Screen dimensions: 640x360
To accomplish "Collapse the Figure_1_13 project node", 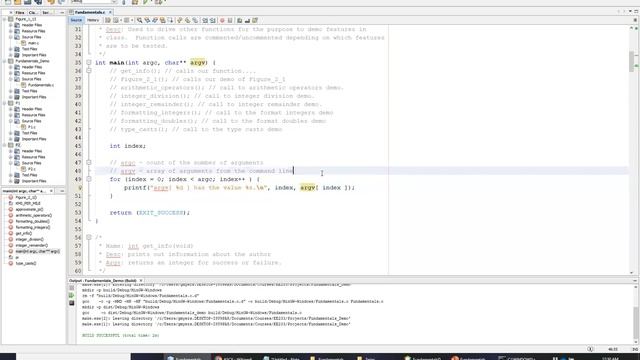I will point(4,19).
